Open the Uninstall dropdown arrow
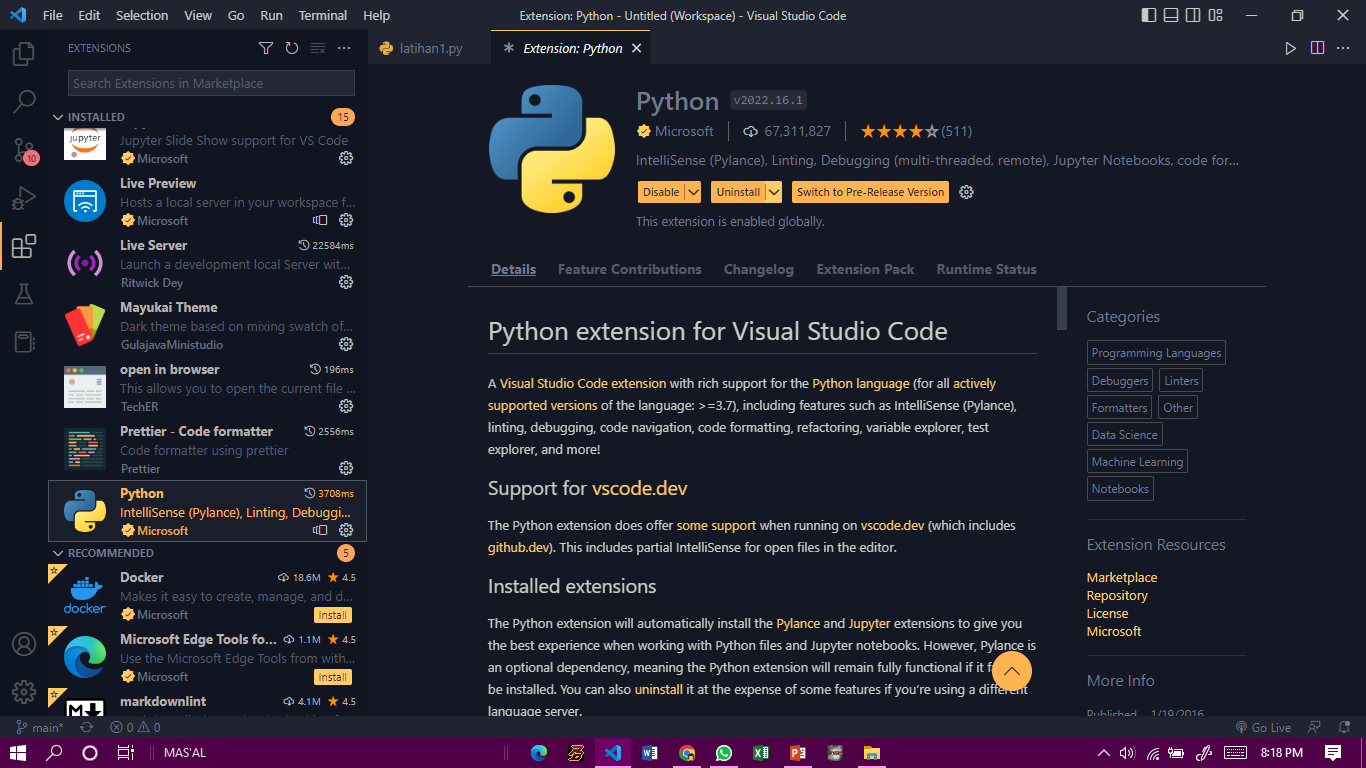 771,191
